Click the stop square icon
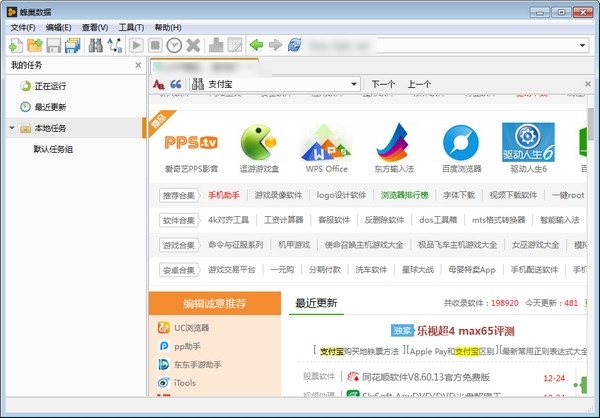The height and width of the screenshot is (418, 600). [155, 46]
